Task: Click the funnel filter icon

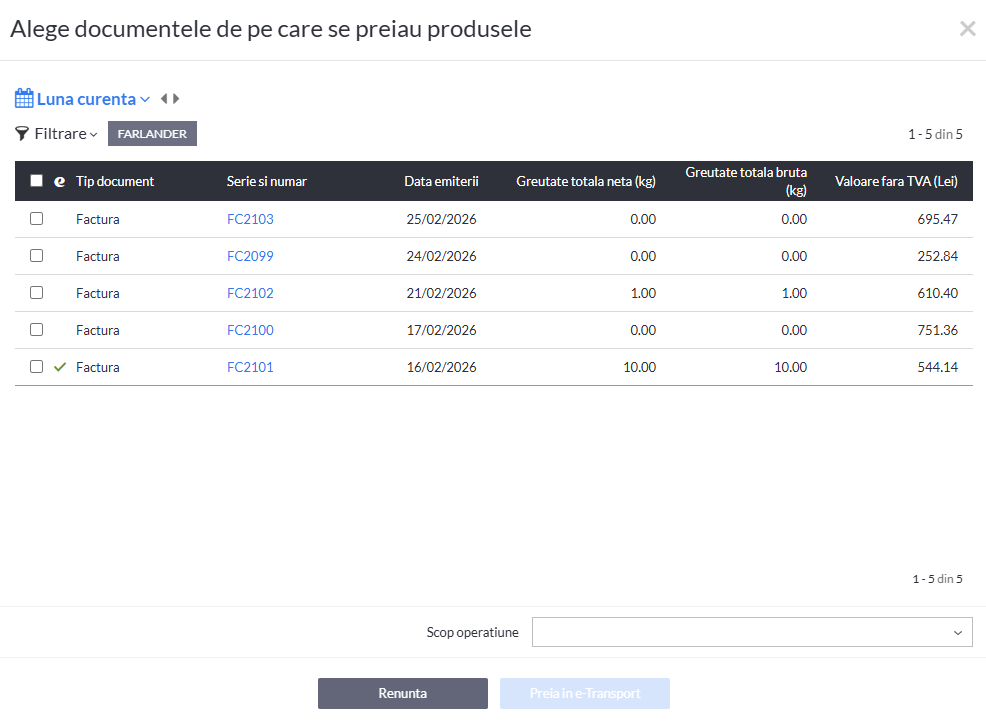Action: point(22,133)
